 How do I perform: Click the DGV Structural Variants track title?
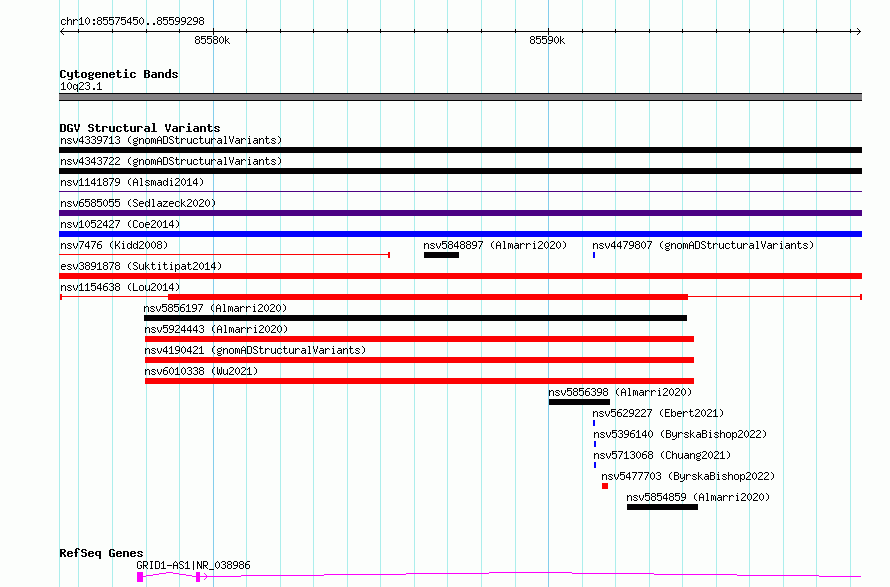140,128
